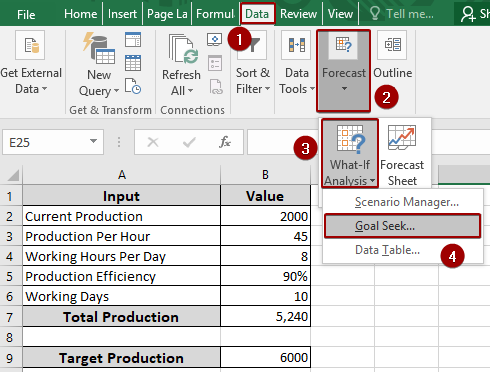490x372 pixels.
Task: Click the cell containing 5,240
Action: pos(265,316)
